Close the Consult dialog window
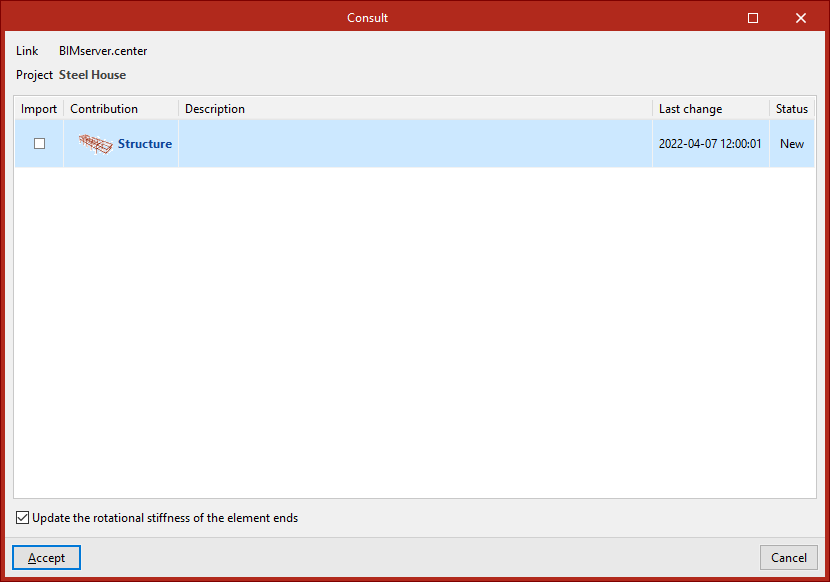Viewport: 830px width, 582px height. 801,18
